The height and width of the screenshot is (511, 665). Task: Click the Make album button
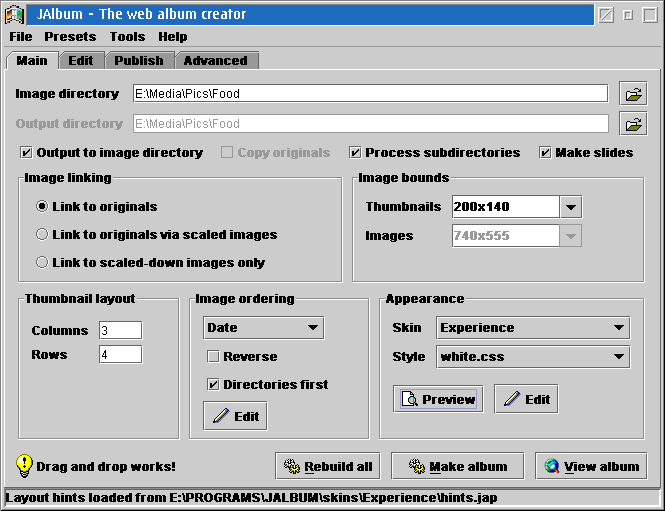[x=457, y=466]
